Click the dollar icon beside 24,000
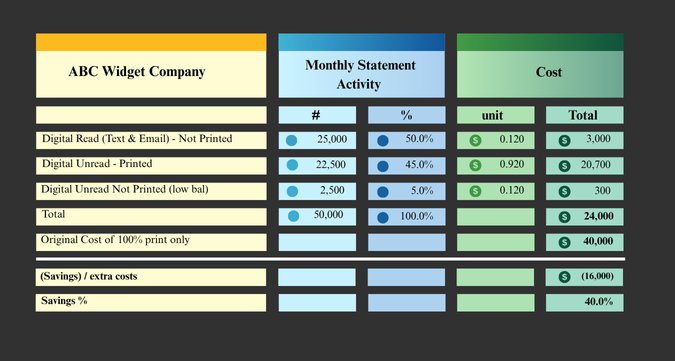 coord(564,217)
